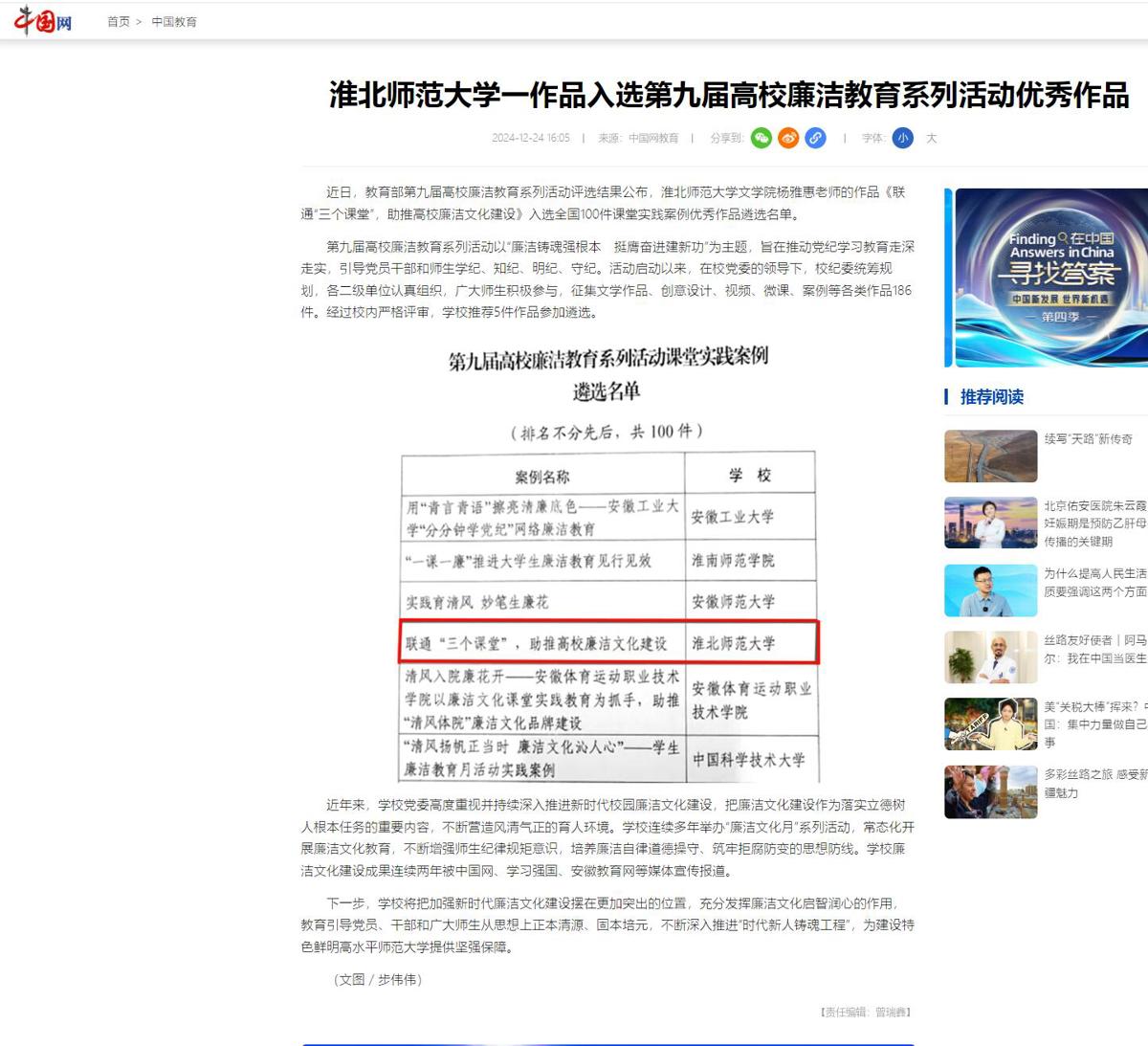
Task: Open 多彩丝路之旅 article link
Action: pyautogui.click(x=1094, y=774)
